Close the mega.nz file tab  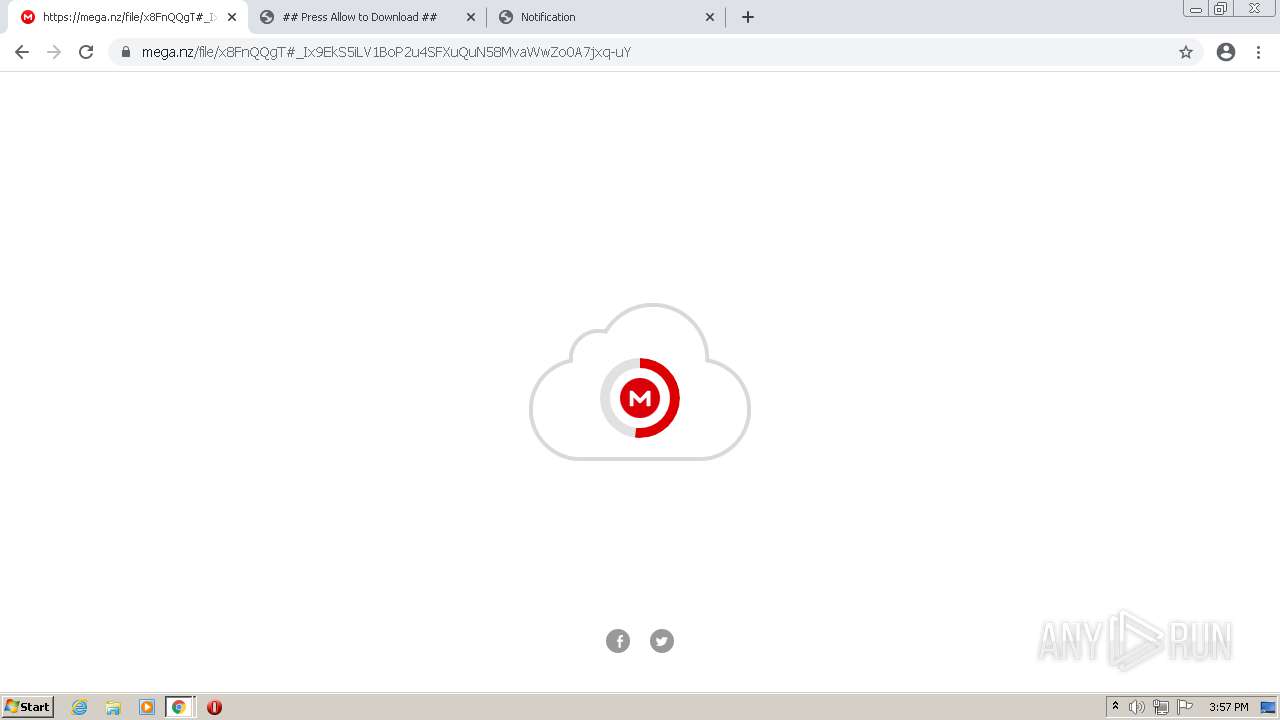(x=232, y=17)
